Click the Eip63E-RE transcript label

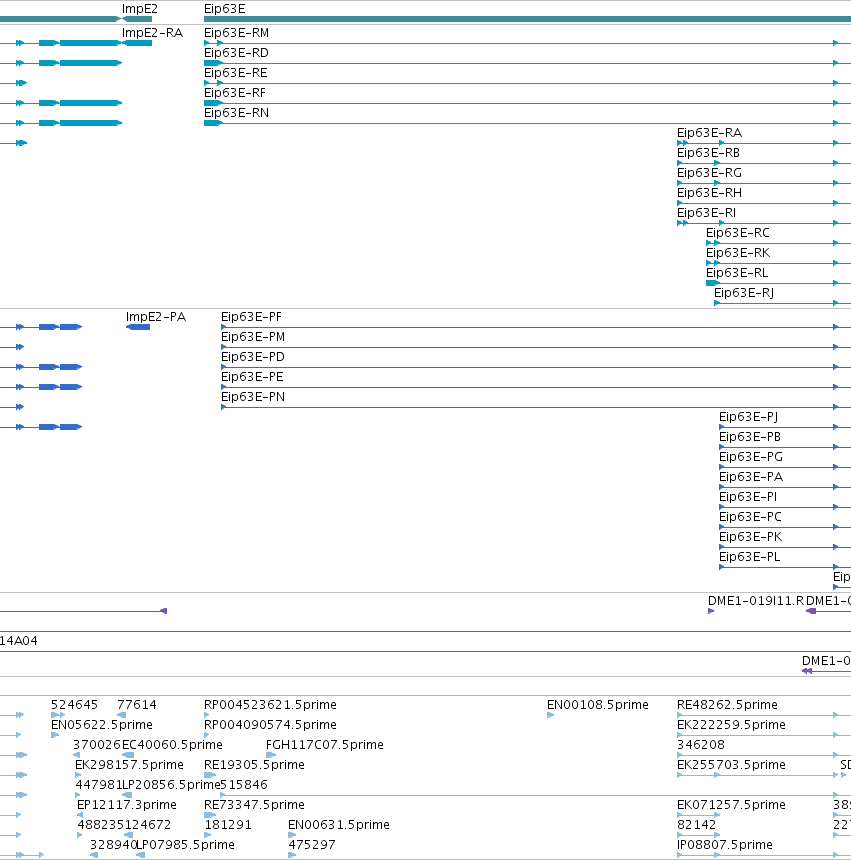pos(236,73)
